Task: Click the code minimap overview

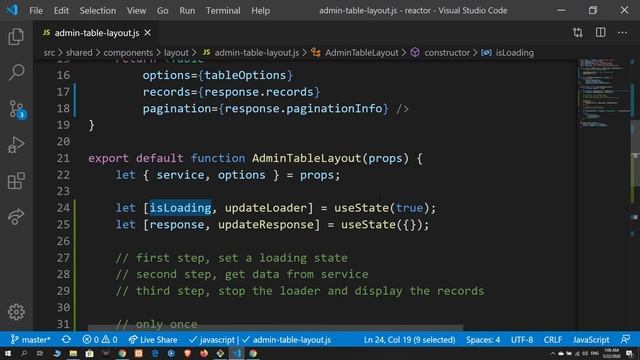Action: click(604, 93)
